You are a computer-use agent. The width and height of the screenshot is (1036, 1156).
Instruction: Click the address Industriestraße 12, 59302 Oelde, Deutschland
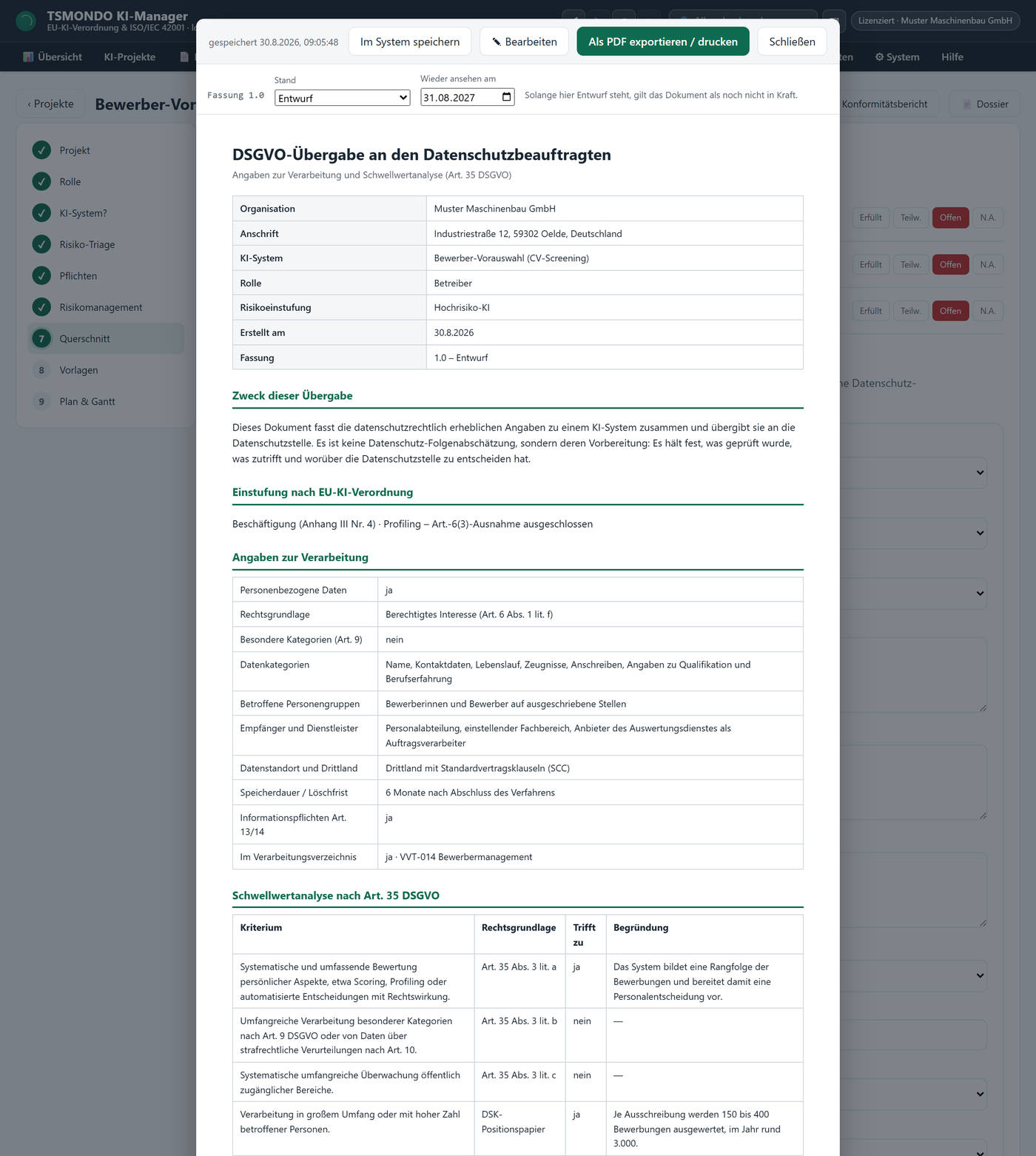[x=528, y=234]
